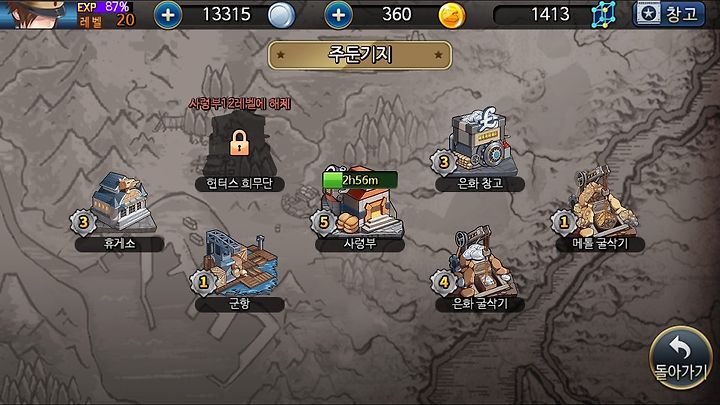Go back with 돌아가기 button

(681, 358)
